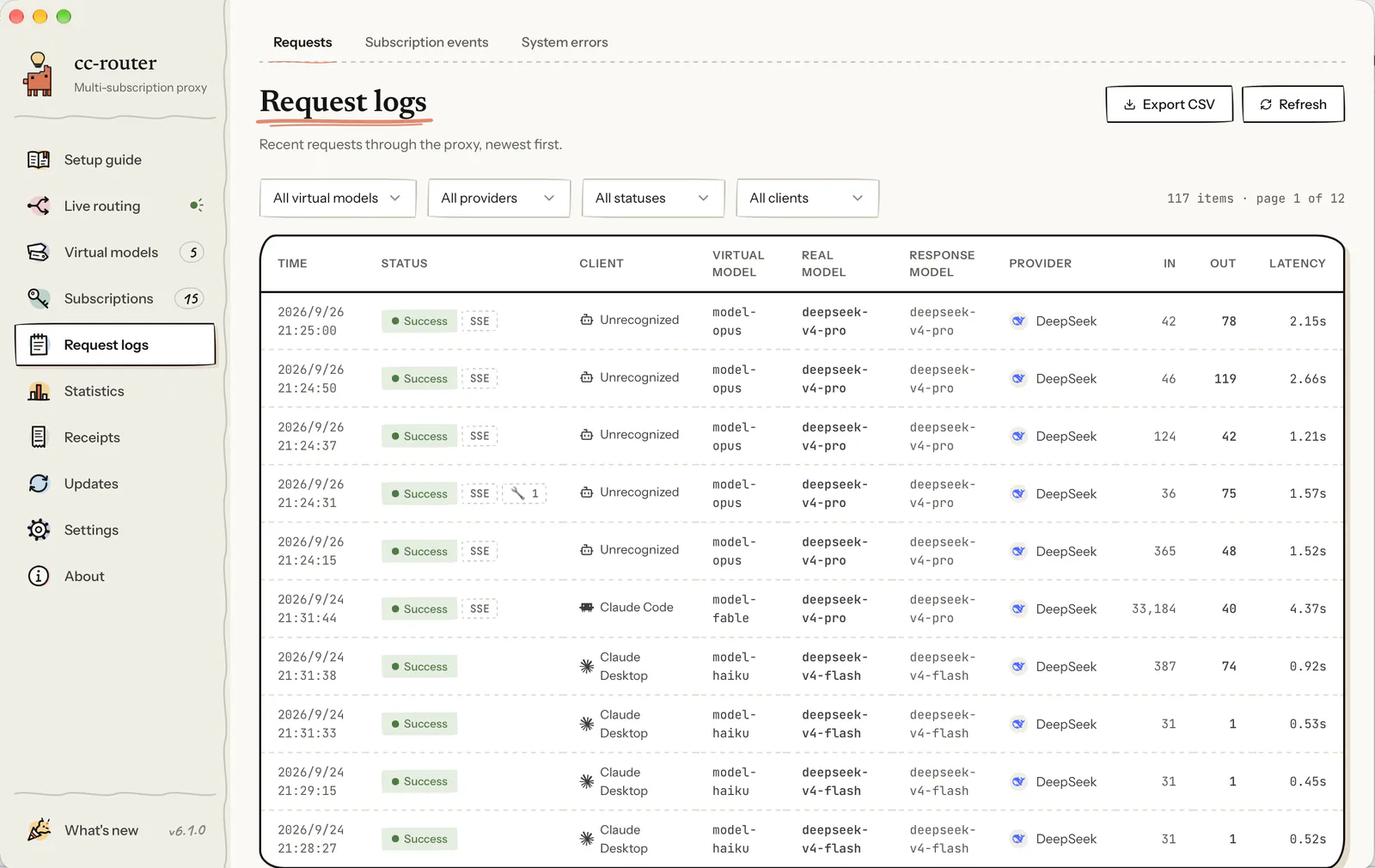This screenshot has width=1375, height=868.
Task: Click the Live routing branch icon
Action: 39,205
